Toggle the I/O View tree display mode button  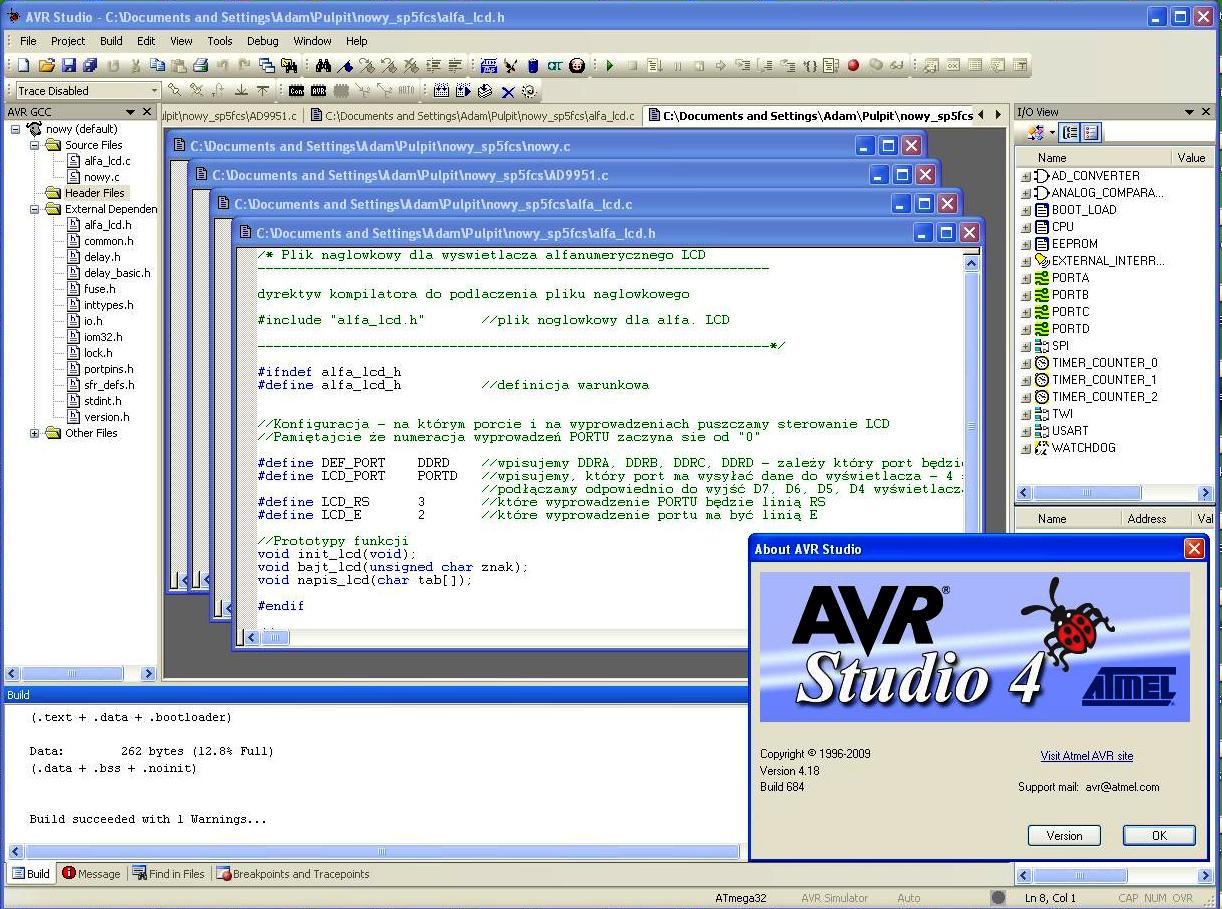[x=1070, y=133]
